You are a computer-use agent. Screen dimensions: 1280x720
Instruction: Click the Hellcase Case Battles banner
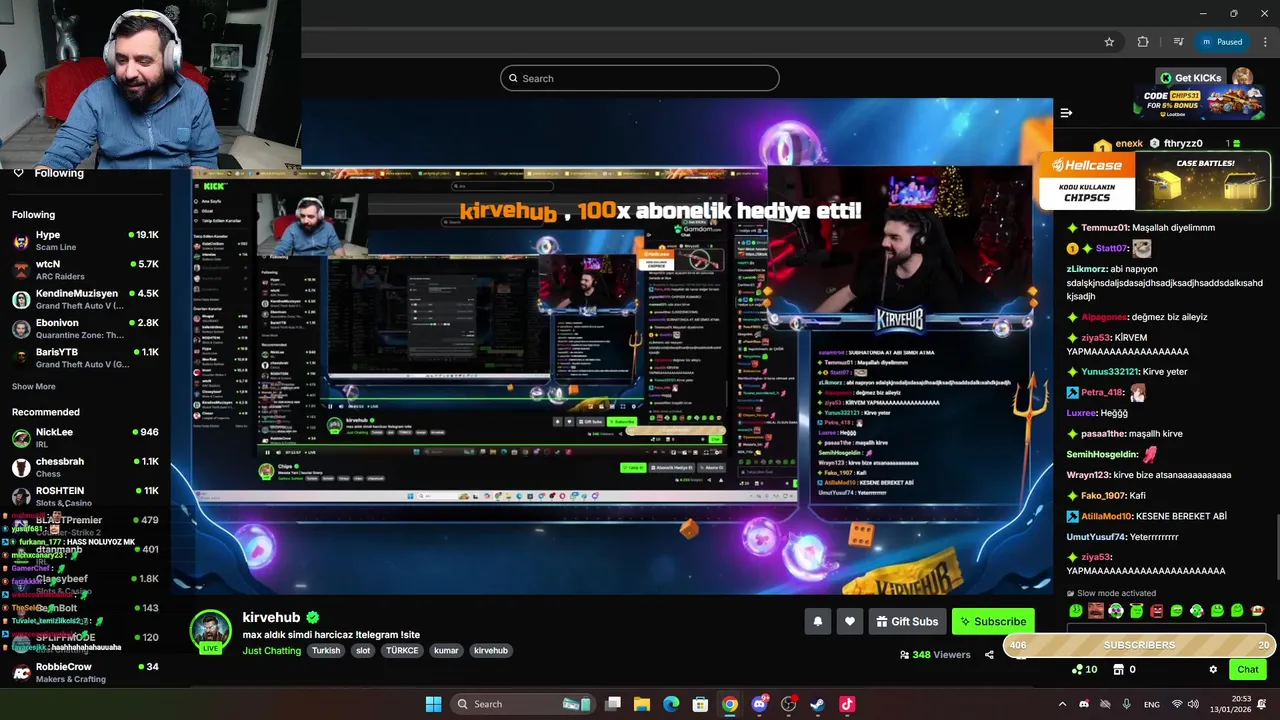[1154, 180]
